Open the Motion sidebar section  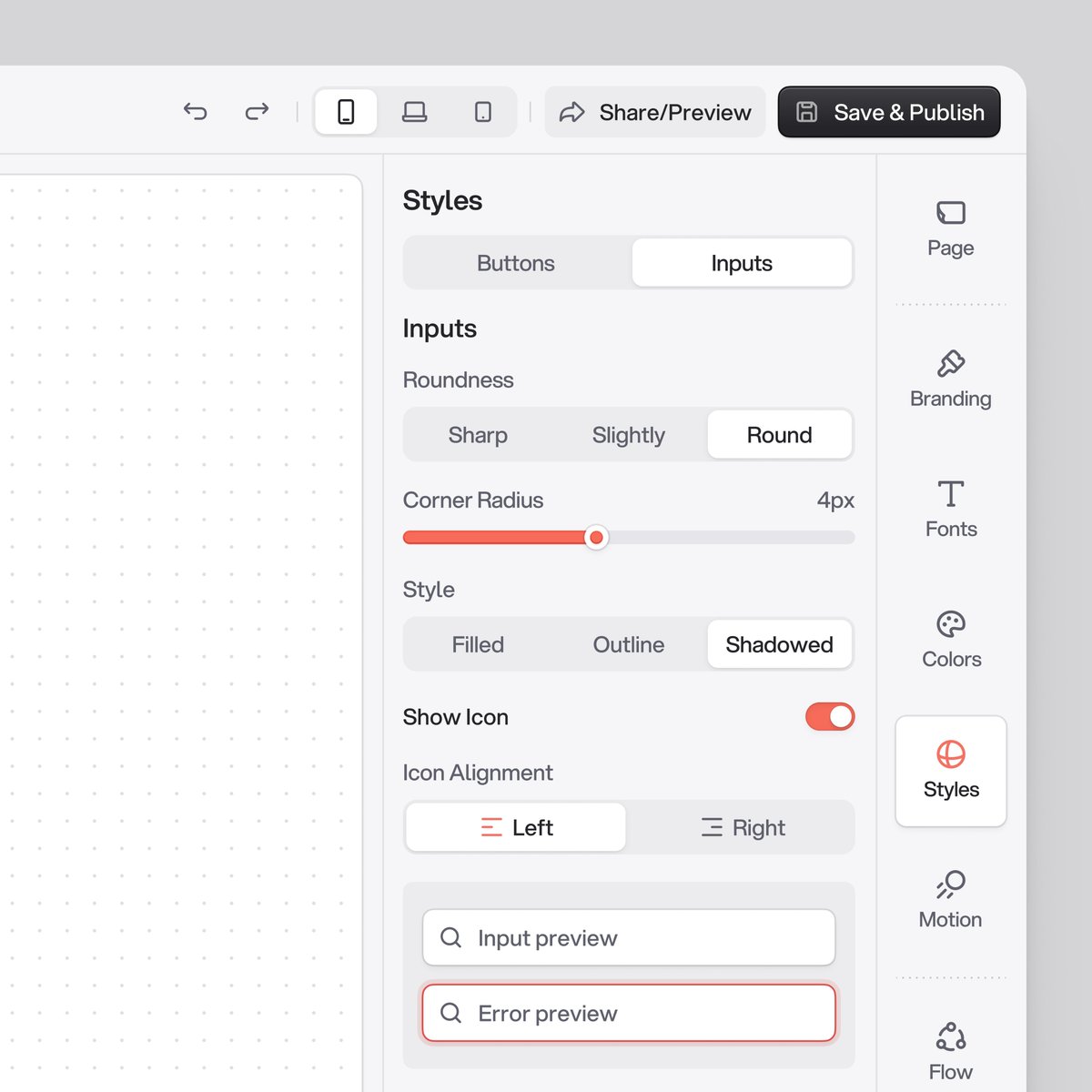pos(951,900)
